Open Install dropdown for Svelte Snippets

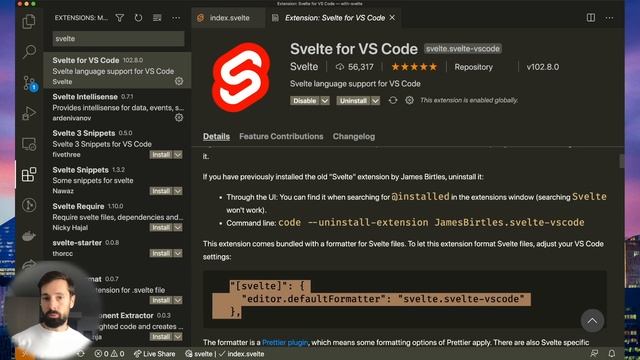coord(178,191)
